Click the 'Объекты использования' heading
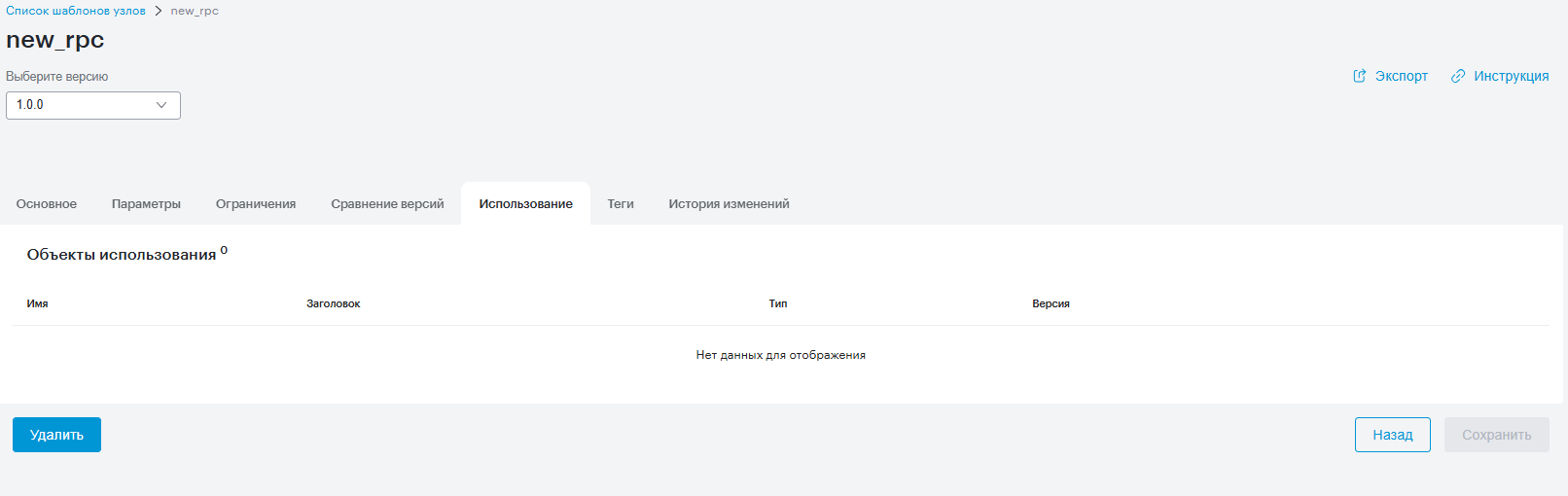 (122, 255)
